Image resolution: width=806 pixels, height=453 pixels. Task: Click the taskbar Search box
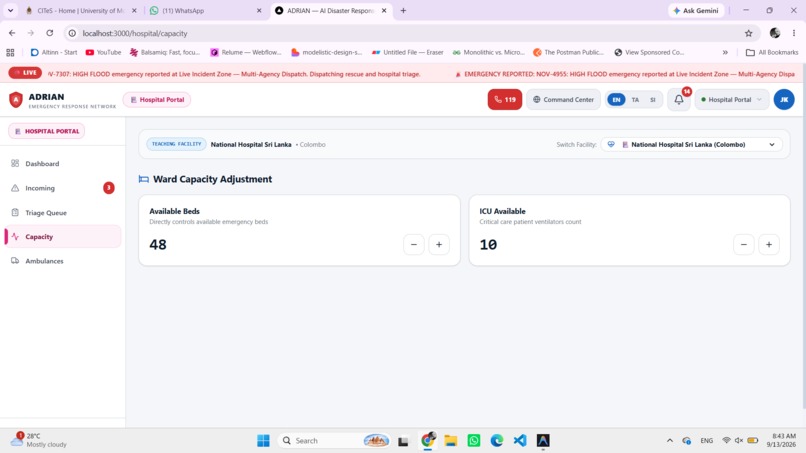click(x=334, y=441)
